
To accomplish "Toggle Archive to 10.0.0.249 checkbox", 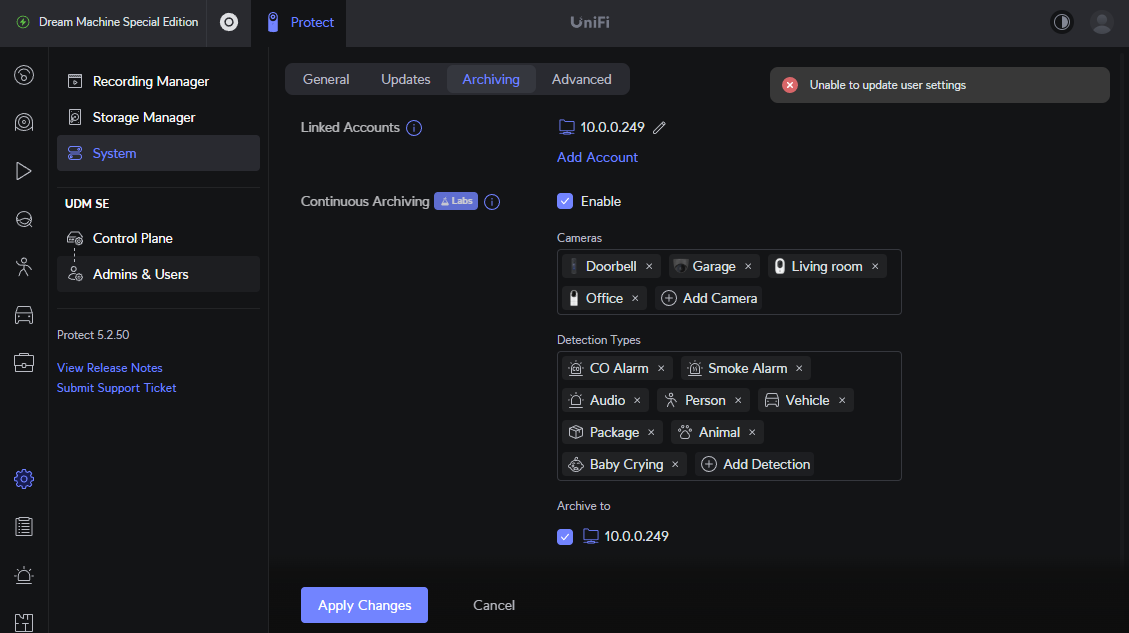I will tap(565, 537).
